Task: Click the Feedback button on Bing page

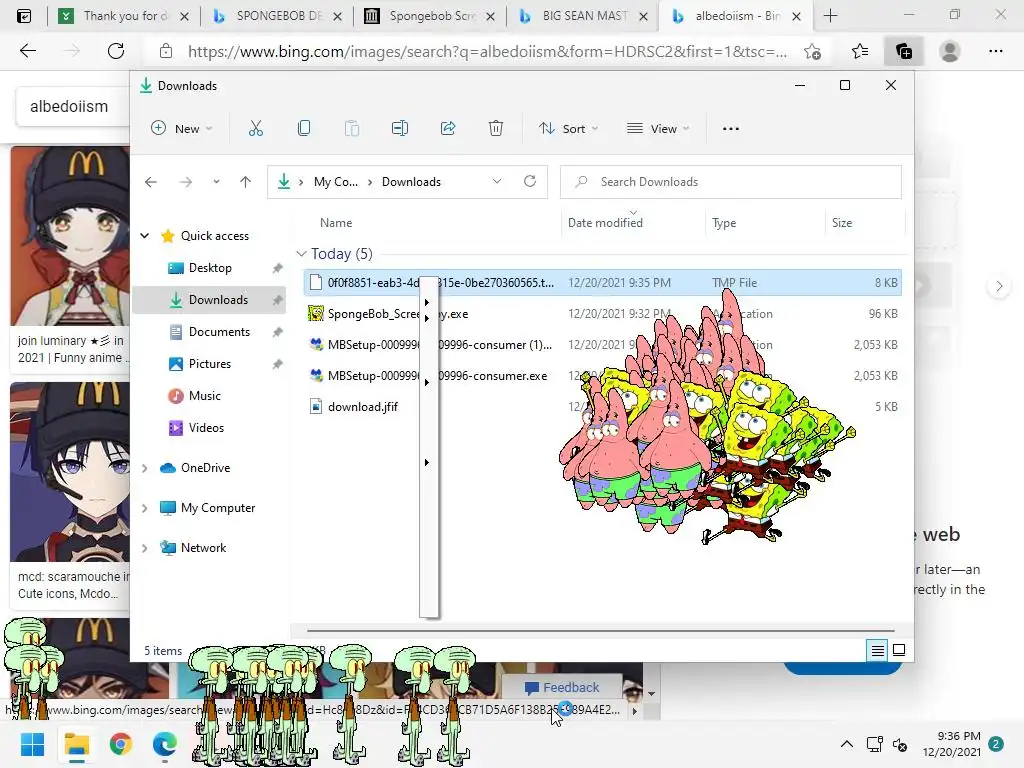Action: 562,688
